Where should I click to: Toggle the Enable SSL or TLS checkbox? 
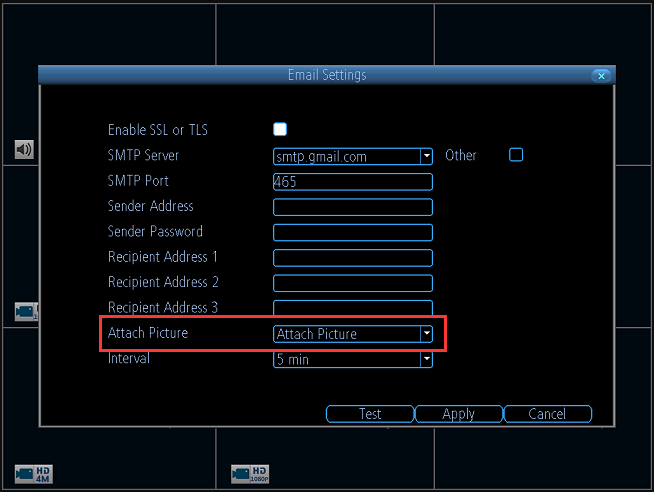click(x=280, y=129)
